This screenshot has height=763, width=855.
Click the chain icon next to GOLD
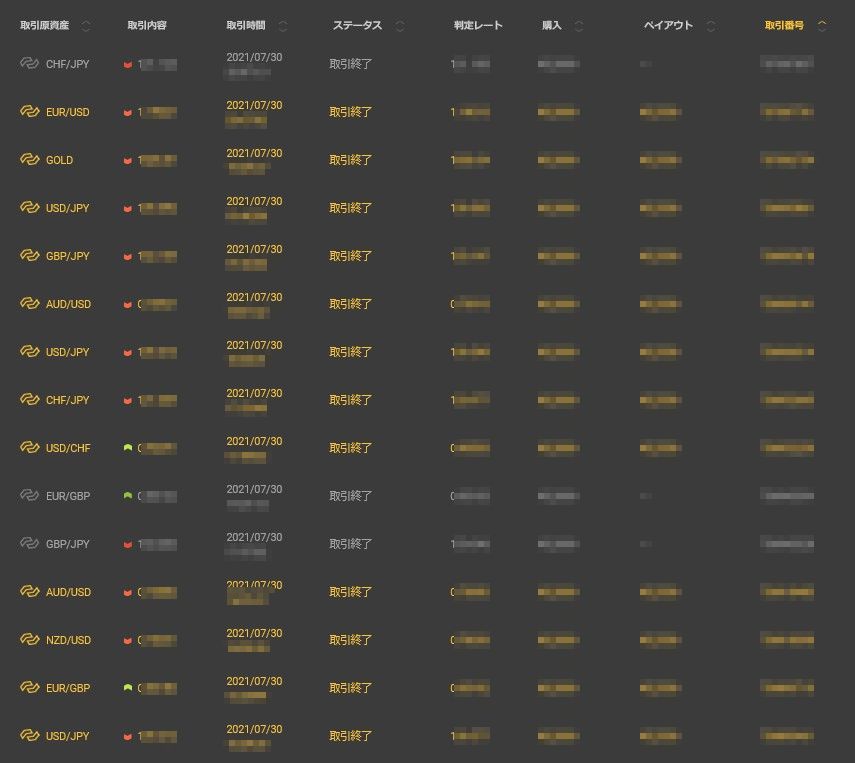coord(29,160)
